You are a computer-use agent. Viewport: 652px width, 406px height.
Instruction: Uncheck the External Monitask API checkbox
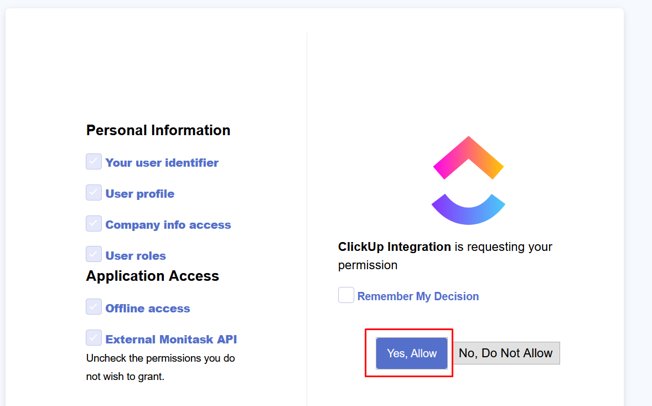click(94, 338)
